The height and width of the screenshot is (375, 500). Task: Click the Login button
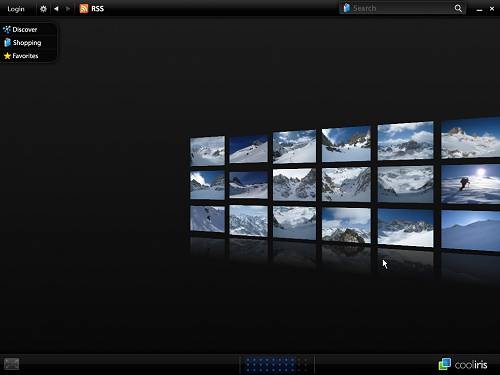click(16, 9)
